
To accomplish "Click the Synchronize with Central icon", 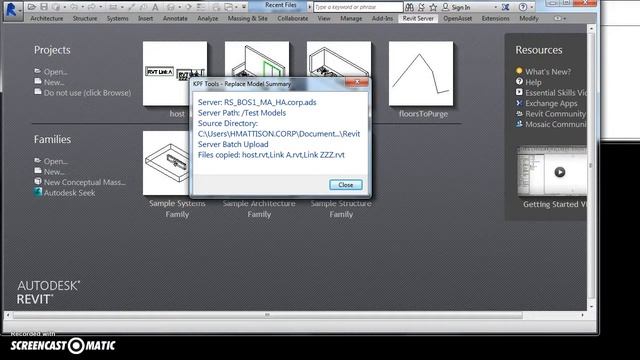I will click(56, 7).
